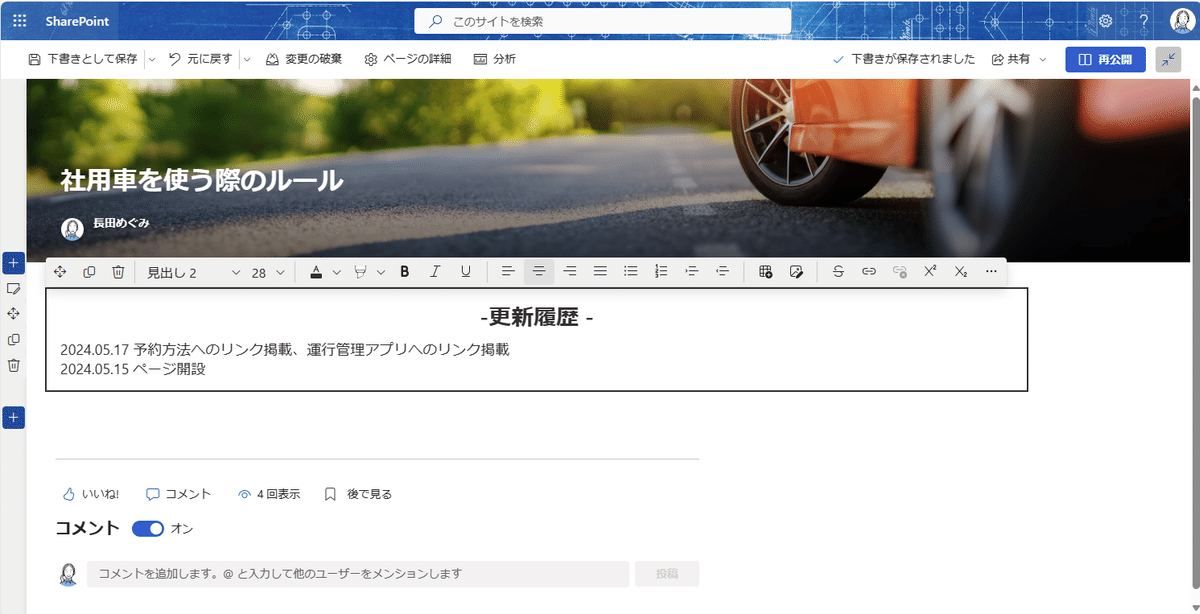Expand the font size 28 dropdown
Screen dimensions: 1200x614
point(268,272)
